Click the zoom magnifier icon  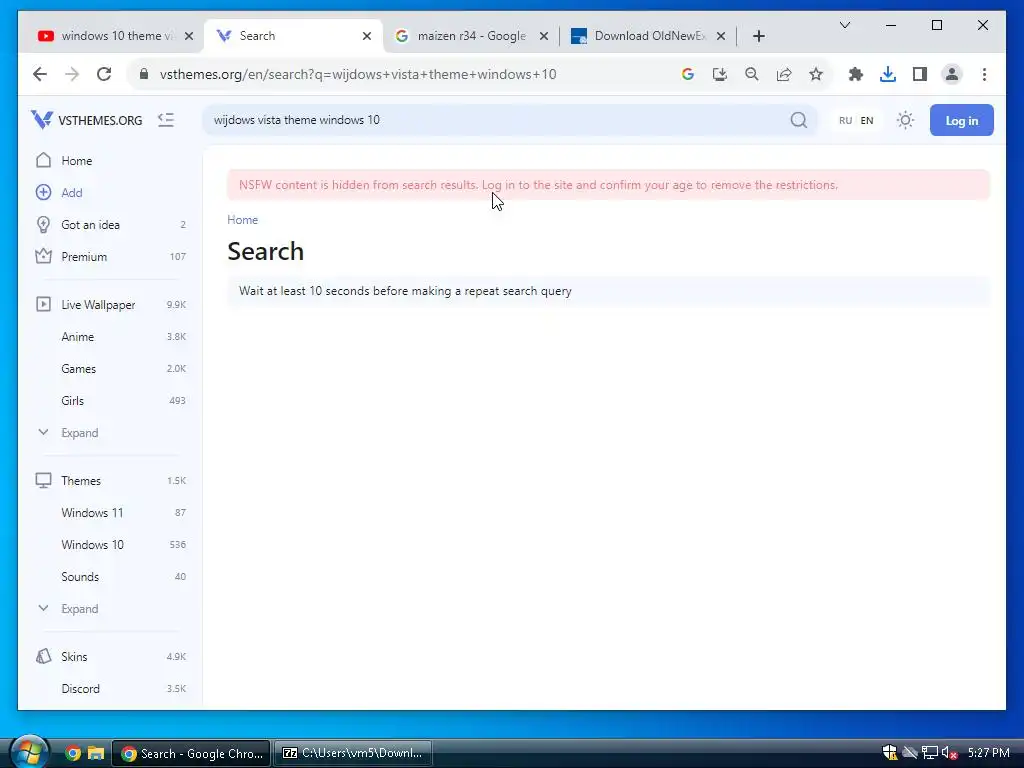[752, 74]
